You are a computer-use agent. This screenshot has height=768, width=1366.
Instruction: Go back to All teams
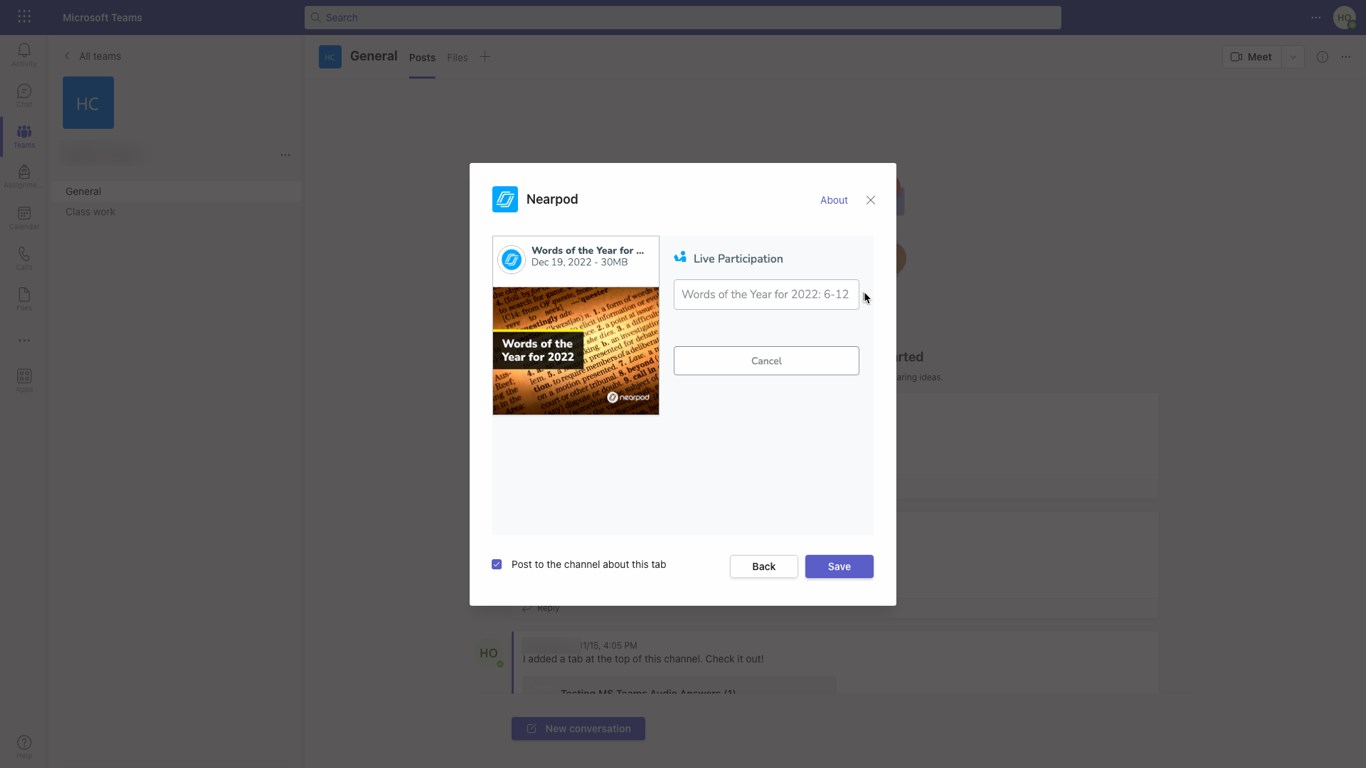pos(93,56)
